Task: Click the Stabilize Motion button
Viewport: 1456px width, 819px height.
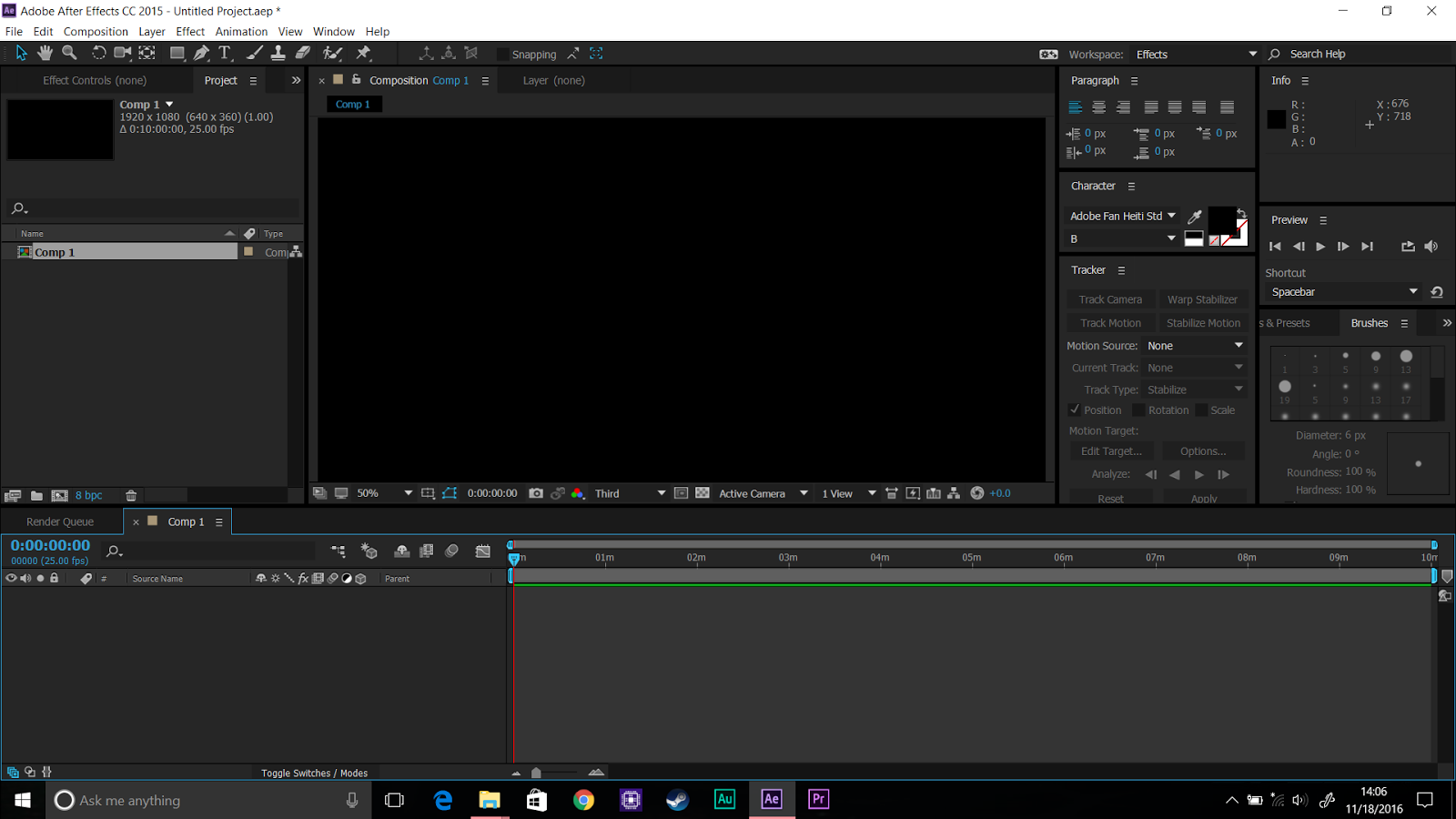Action: [1202, 323]
